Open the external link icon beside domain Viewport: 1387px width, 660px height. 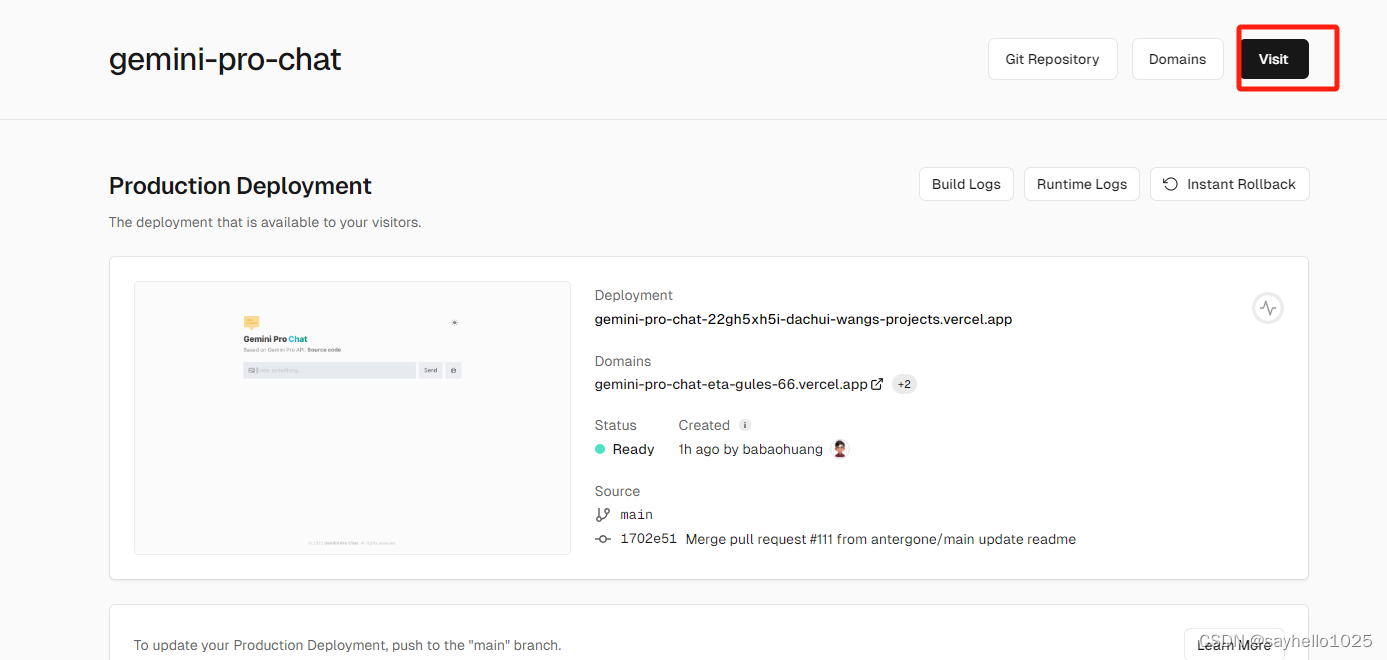click(877, 384)
